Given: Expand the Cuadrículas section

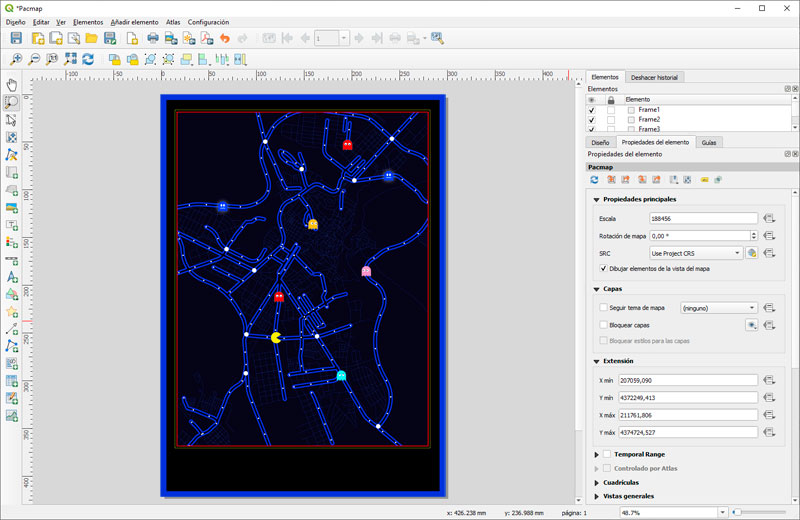Looking at the screenshot, I should (596, 483).
